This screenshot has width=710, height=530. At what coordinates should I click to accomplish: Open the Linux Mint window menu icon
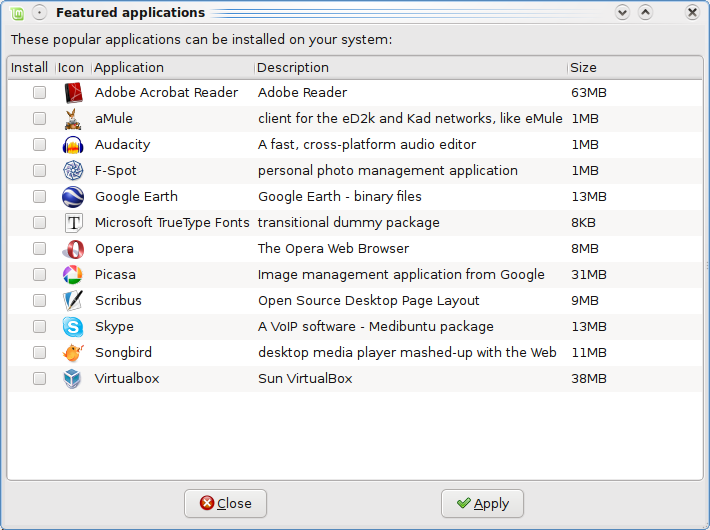[x=17, y=13]
